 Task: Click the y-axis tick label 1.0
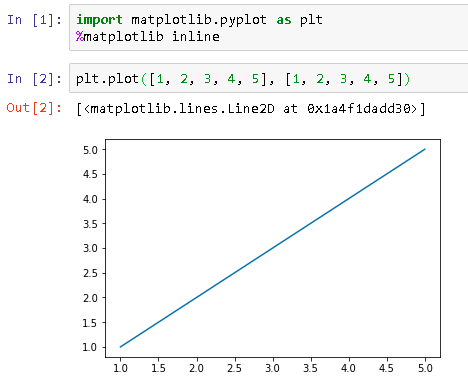click(x=90, y=347)
